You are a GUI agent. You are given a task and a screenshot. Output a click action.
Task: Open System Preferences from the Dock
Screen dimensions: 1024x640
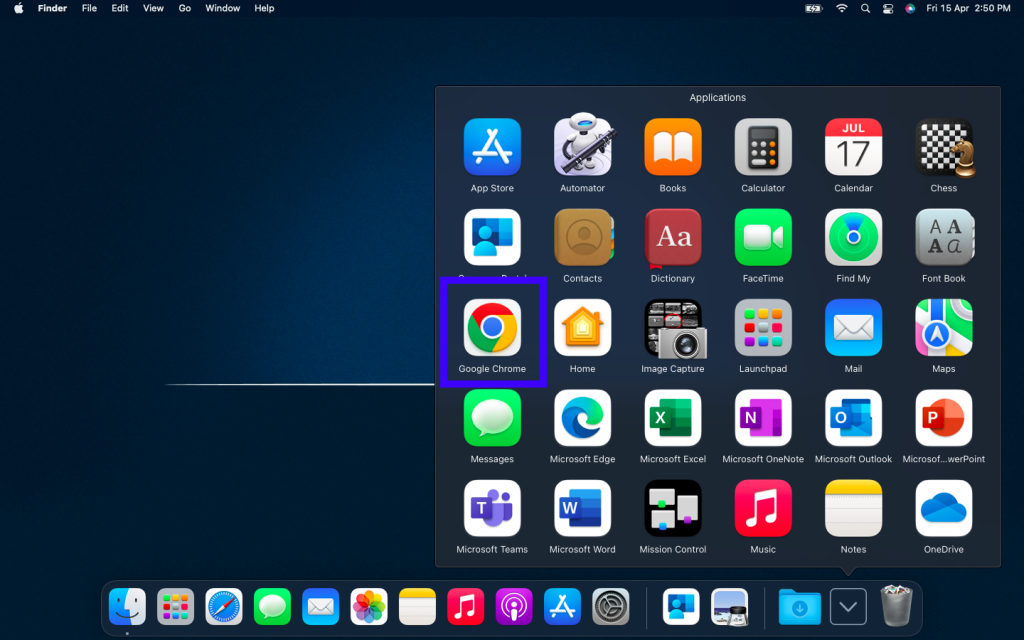[x=611, y=606]
